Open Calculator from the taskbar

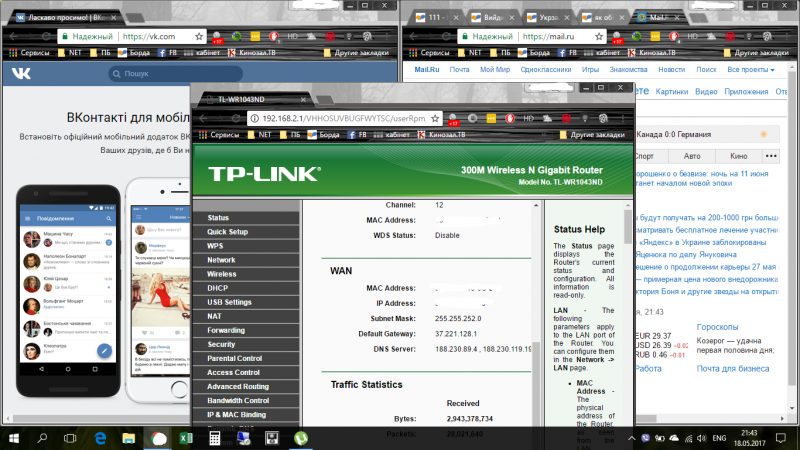pos(214,438)
